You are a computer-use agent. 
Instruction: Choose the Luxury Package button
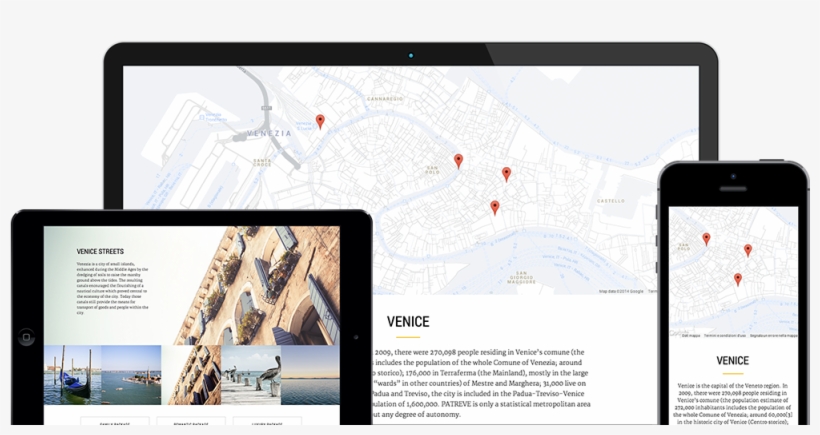pos(267,422)
